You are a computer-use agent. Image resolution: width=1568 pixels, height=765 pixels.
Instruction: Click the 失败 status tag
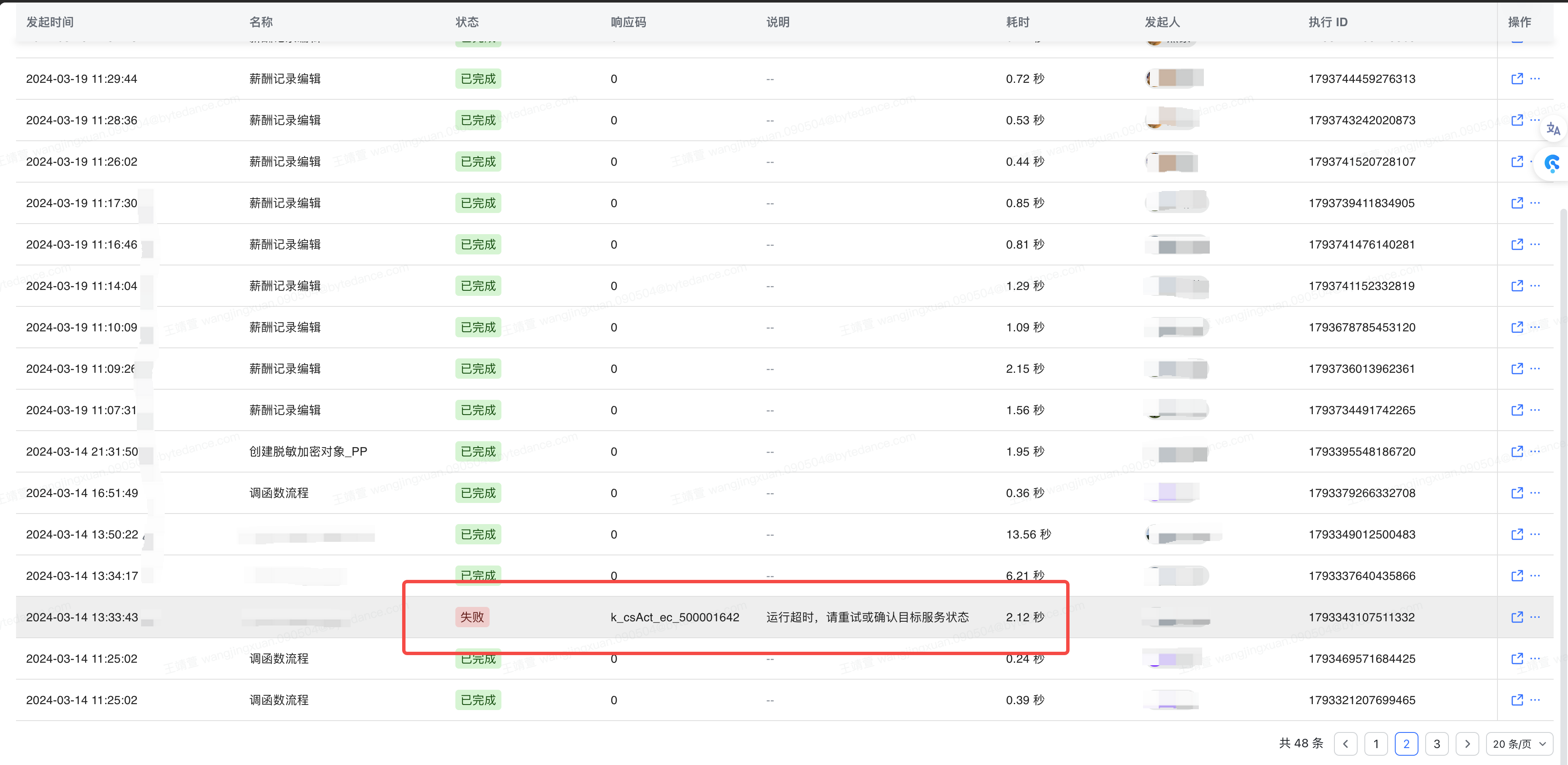(x=472, y=617)
